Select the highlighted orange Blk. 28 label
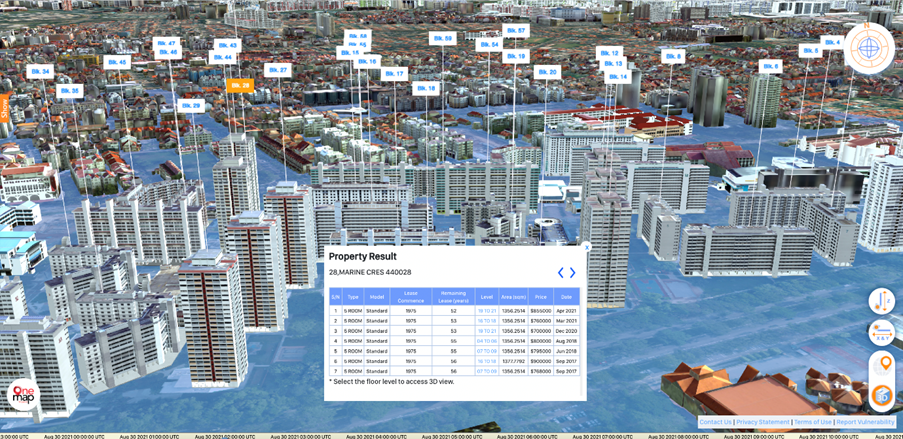Screen dimensions: 903x439 [240, 85]
